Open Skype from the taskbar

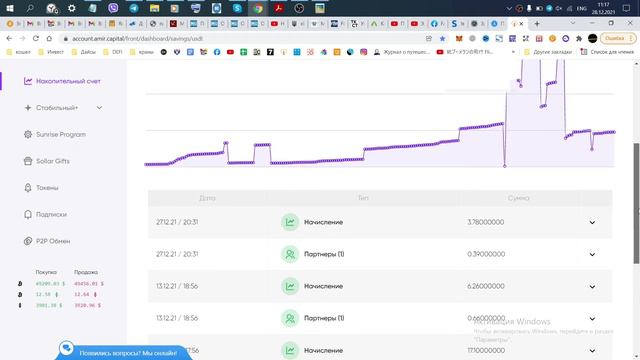coord(237,8)
